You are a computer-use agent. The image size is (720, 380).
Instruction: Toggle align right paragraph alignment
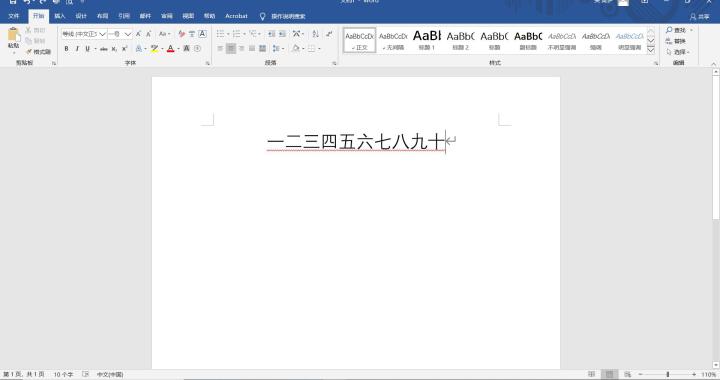(241, 48)
